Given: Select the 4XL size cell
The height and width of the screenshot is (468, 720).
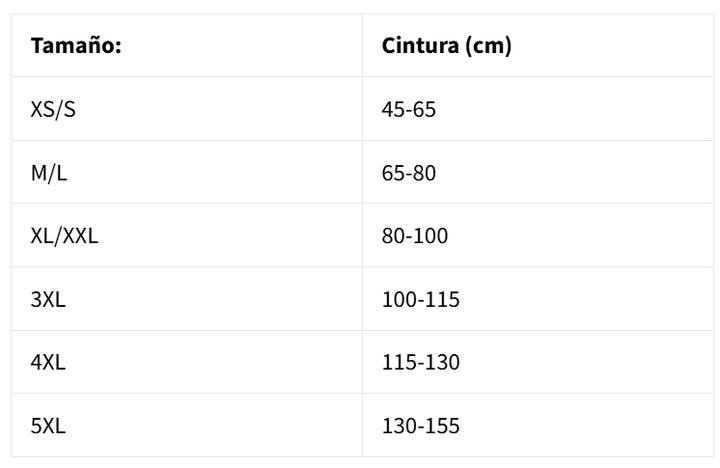Looking at the screenshot, I should (x=48, y=362).
